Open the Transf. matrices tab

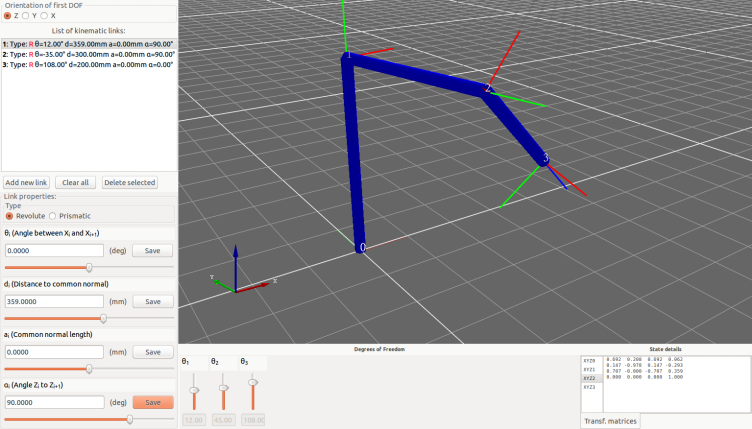(x=610, y=422)
